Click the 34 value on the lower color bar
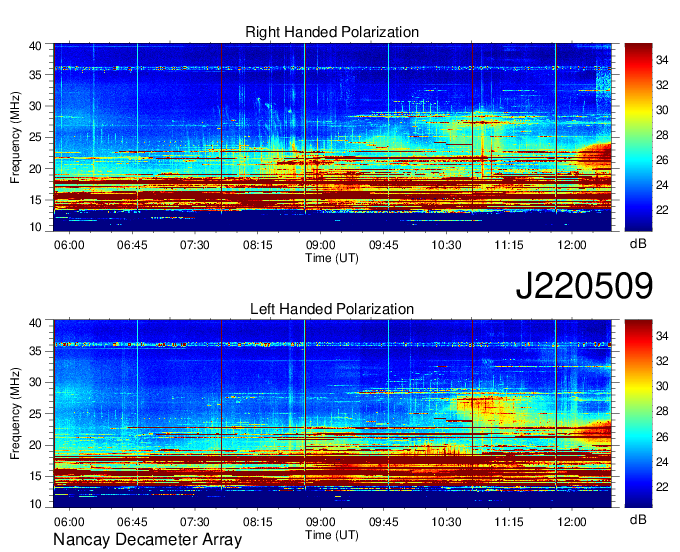 coord(662,336)
